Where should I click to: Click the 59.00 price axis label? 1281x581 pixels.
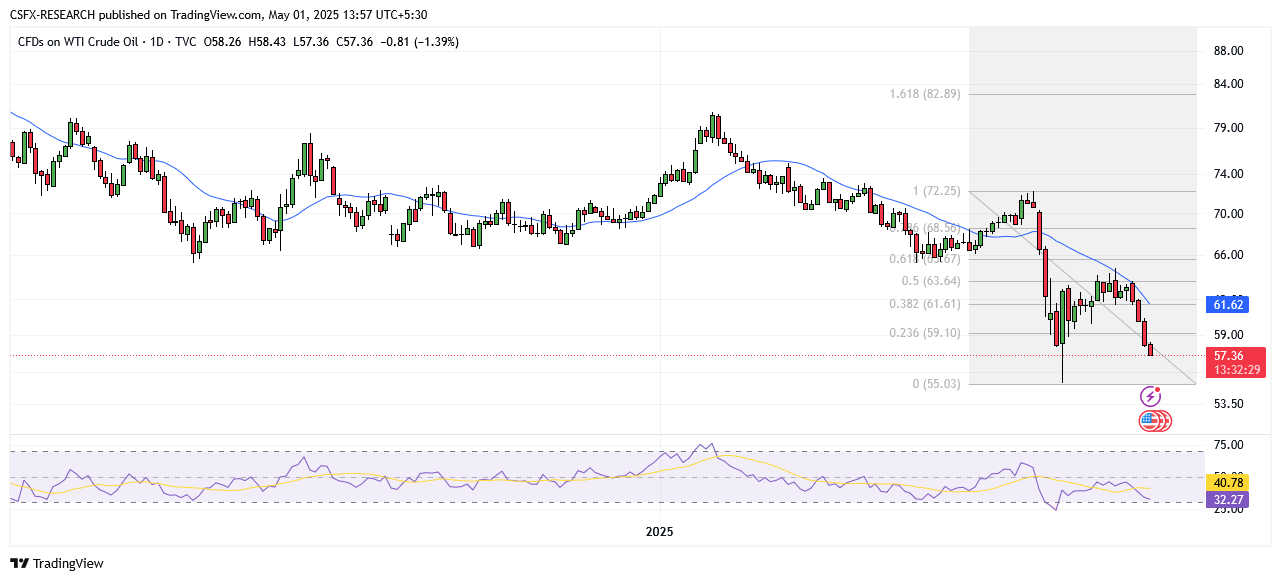[1228, 334]
